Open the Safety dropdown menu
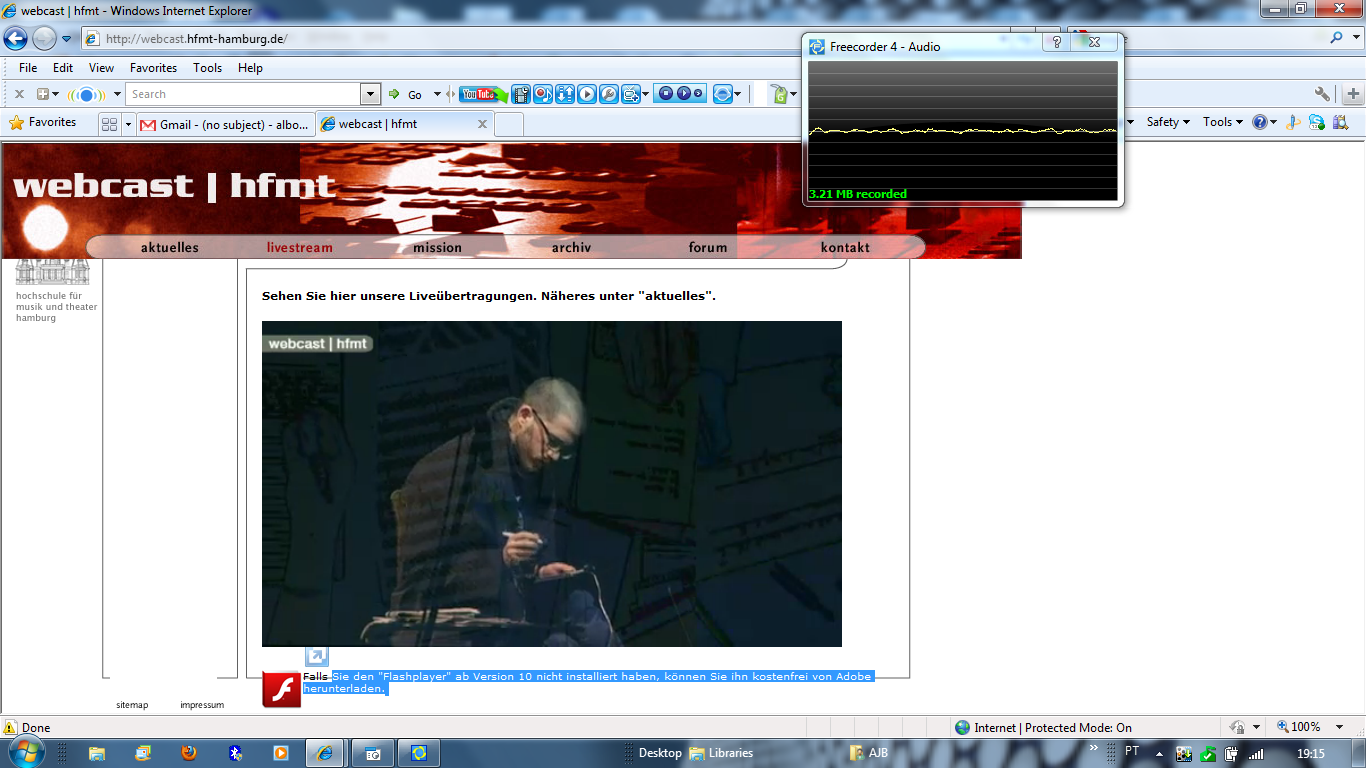The height and width of the screenshot is (768, 1366). coord(1167,122)
